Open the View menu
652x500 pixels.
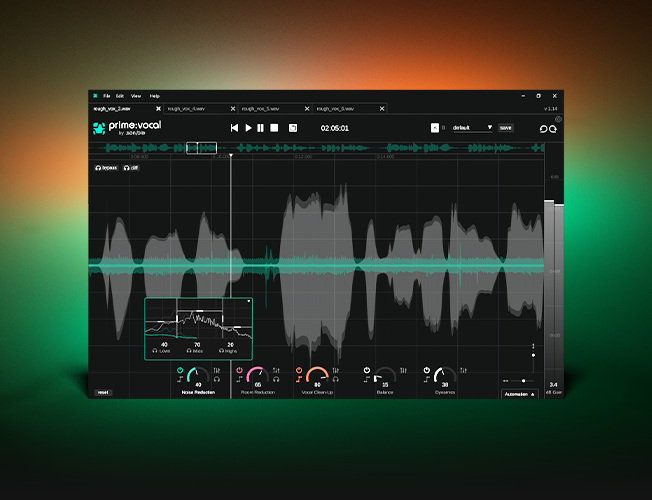(136, 96)
